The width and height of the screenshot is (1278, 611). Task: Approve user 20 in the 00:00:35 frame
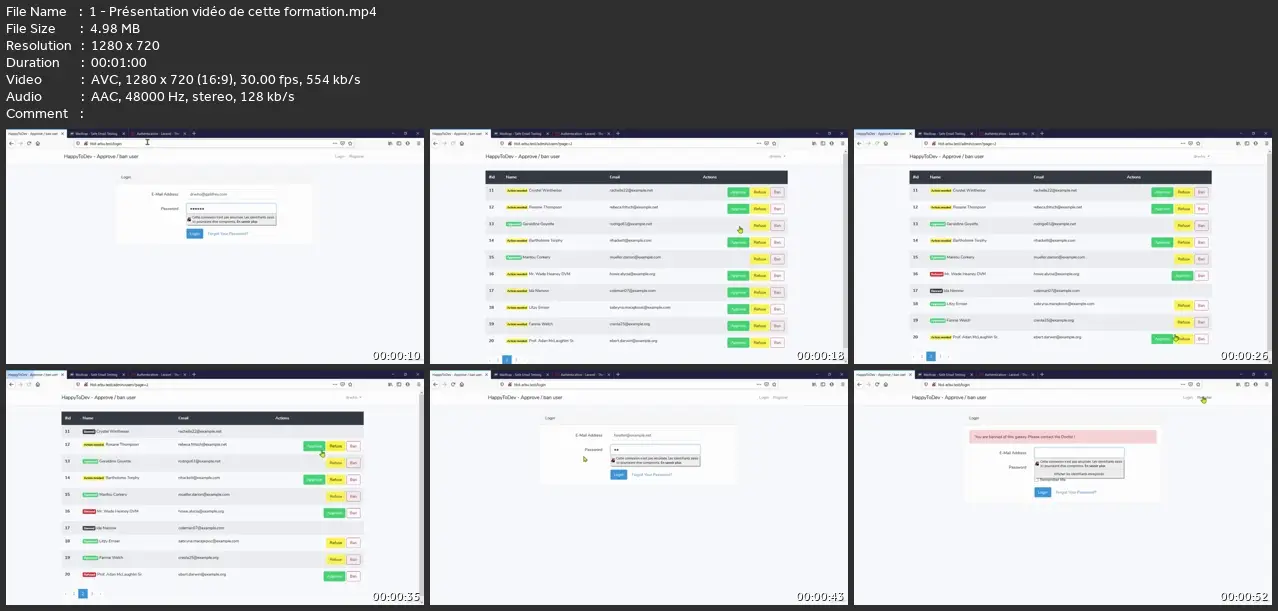point(334,576)
